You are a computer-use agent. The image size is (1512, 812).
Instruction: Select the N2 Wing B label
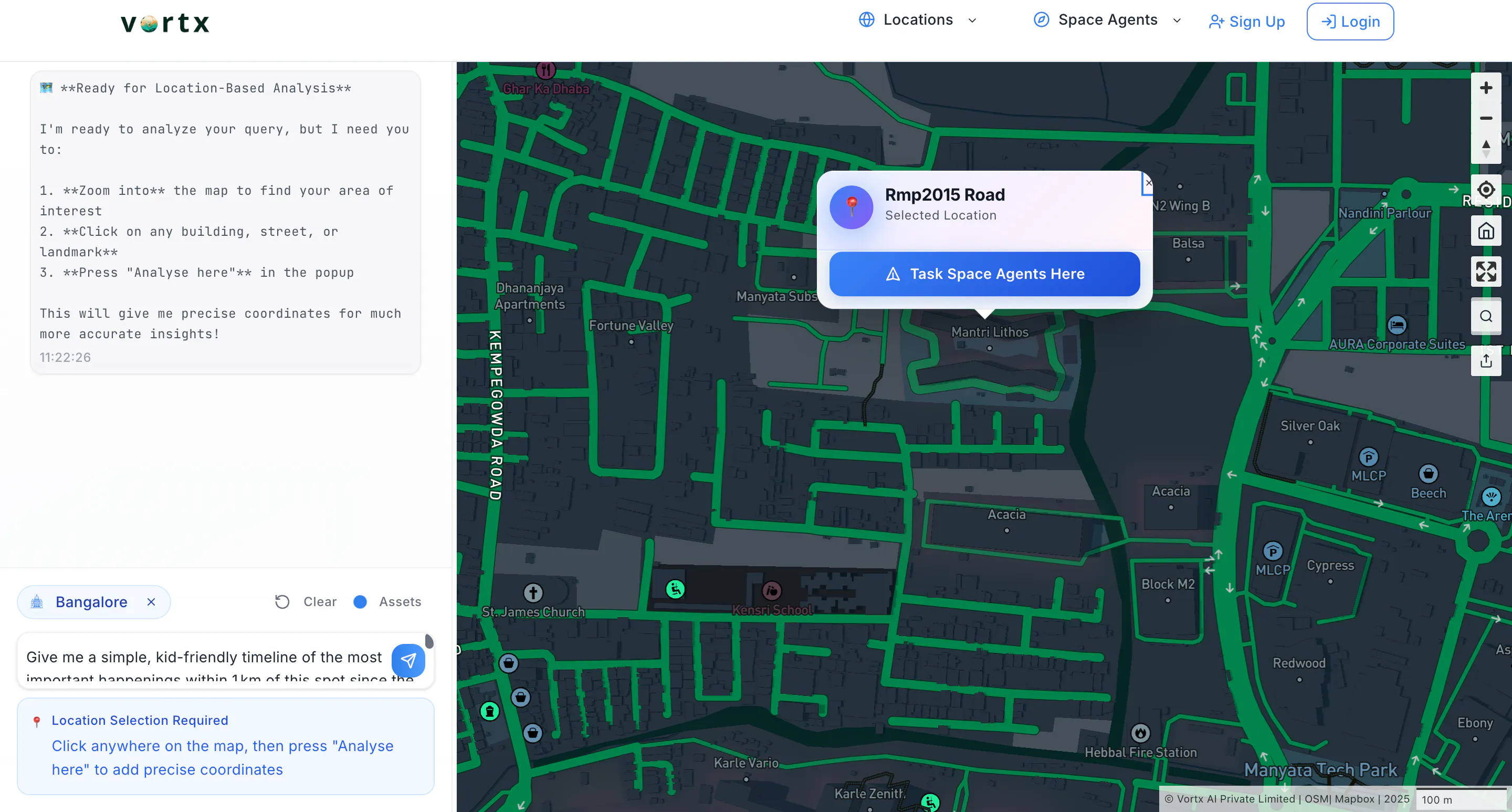click(x=1181, y=205)
